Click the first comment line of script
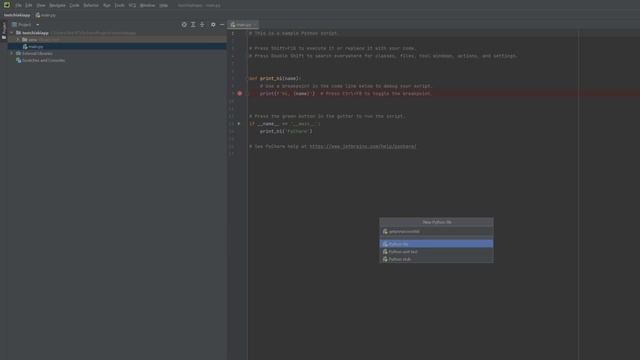Image resolution: width=640 pixels, height=360 pixels. click(x=293, y=33)
